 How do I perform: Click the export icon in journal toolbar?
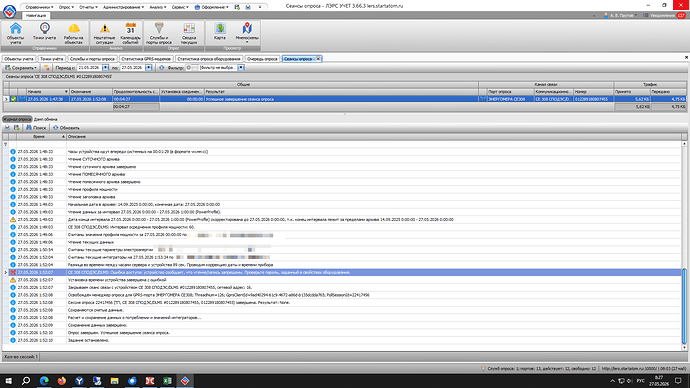click(17, 128)
